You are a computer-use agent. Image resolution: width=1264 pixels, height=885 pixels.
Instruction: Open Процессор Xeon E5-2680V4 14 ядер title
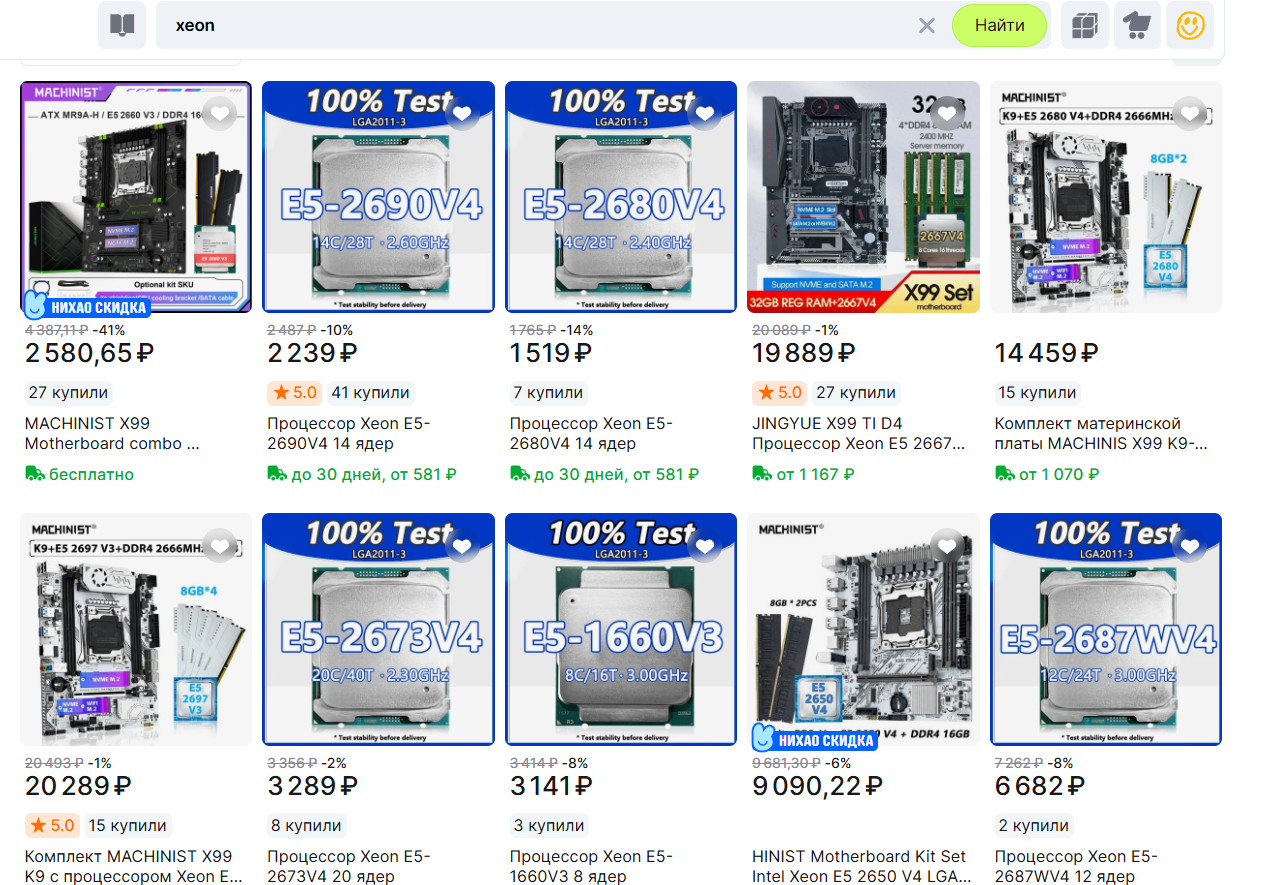pyautogui.click(x=591, y=433)
